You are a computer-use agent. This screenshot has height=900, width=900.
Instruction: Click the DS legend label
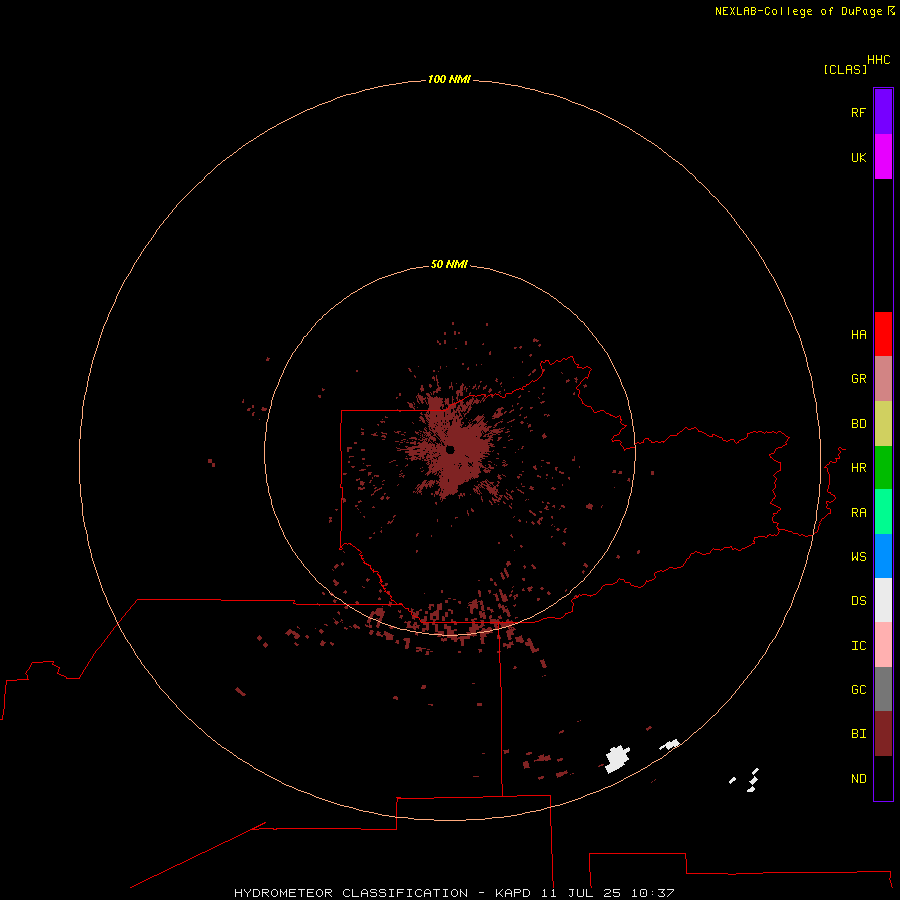click(x=858, y=601)
